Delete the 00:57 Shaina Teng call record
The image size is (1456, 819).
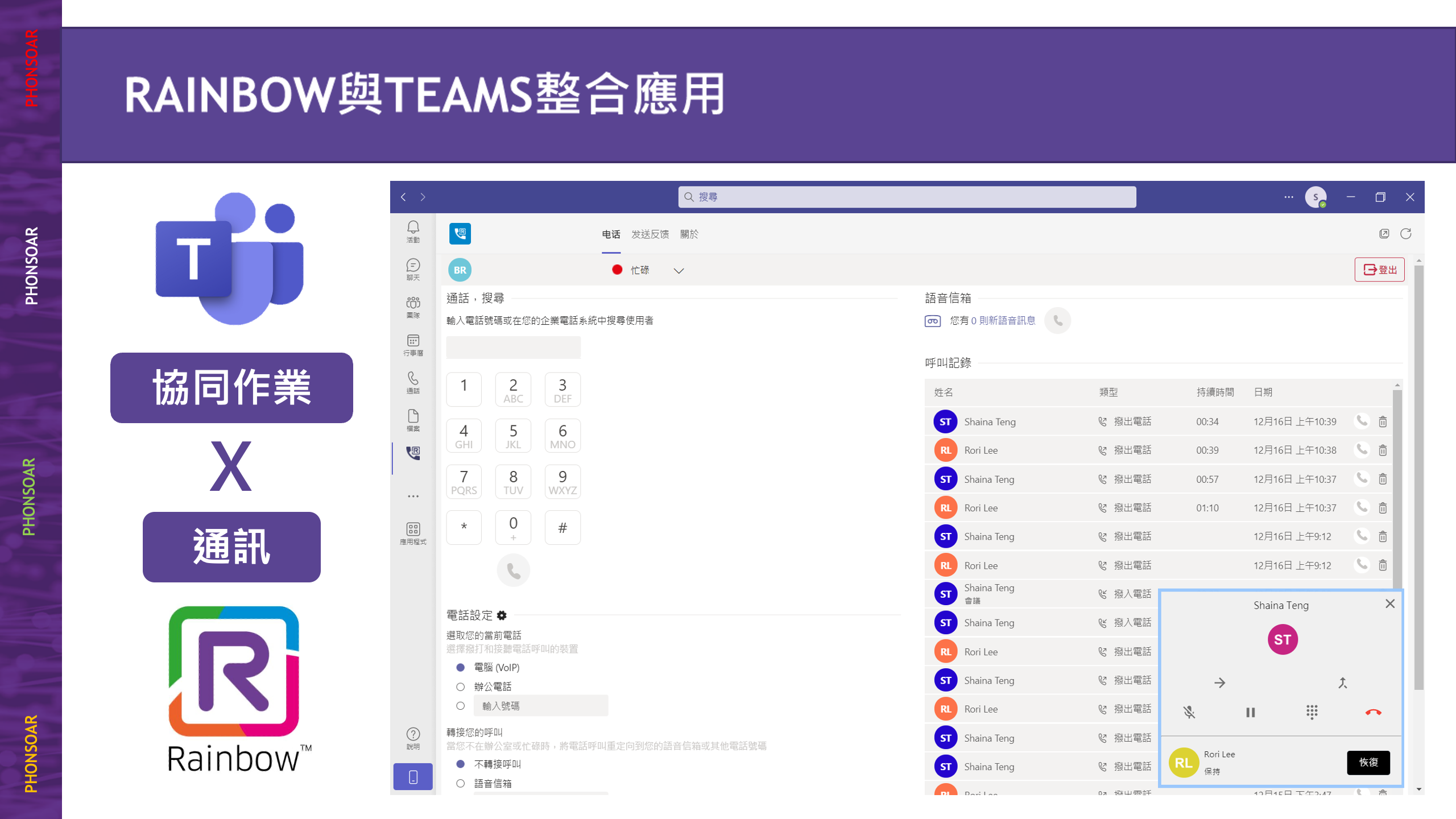tap(1383, 479)
